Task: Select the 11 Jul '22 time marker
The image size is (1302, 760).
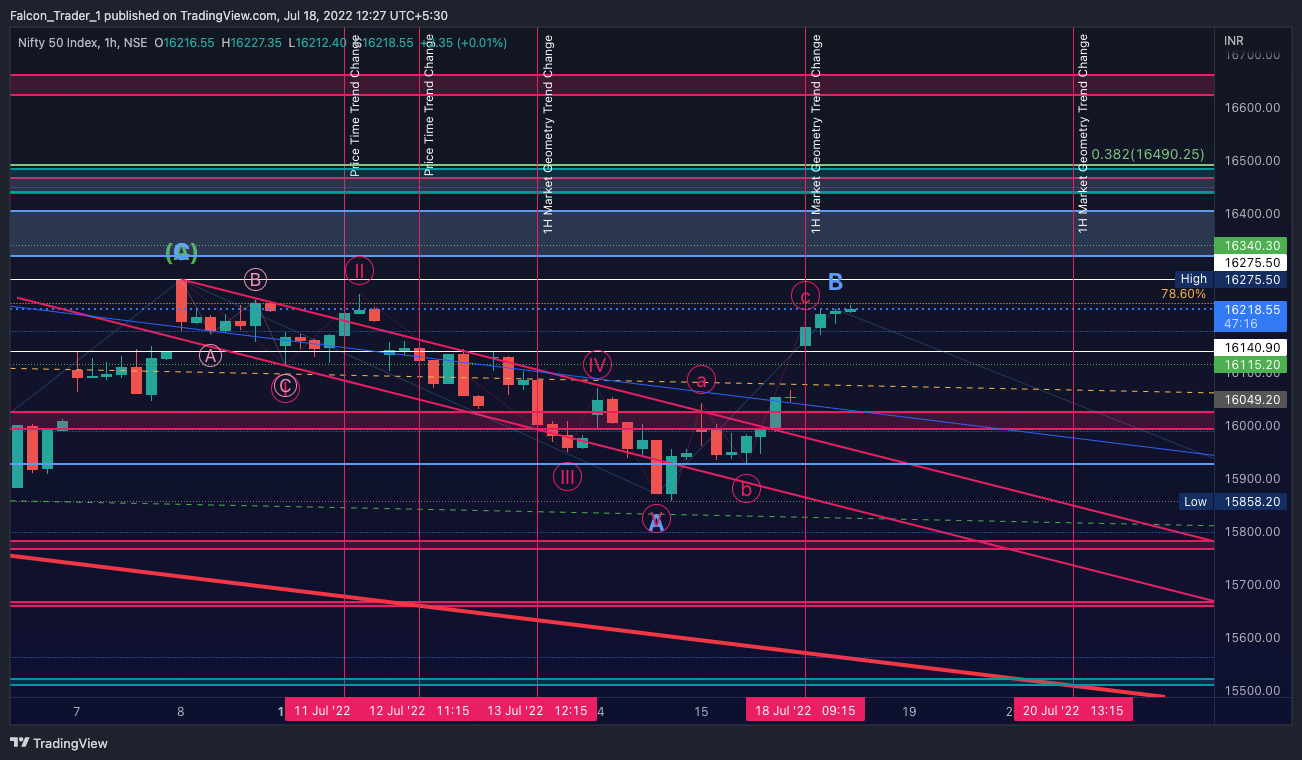Action: click(322, 711)
